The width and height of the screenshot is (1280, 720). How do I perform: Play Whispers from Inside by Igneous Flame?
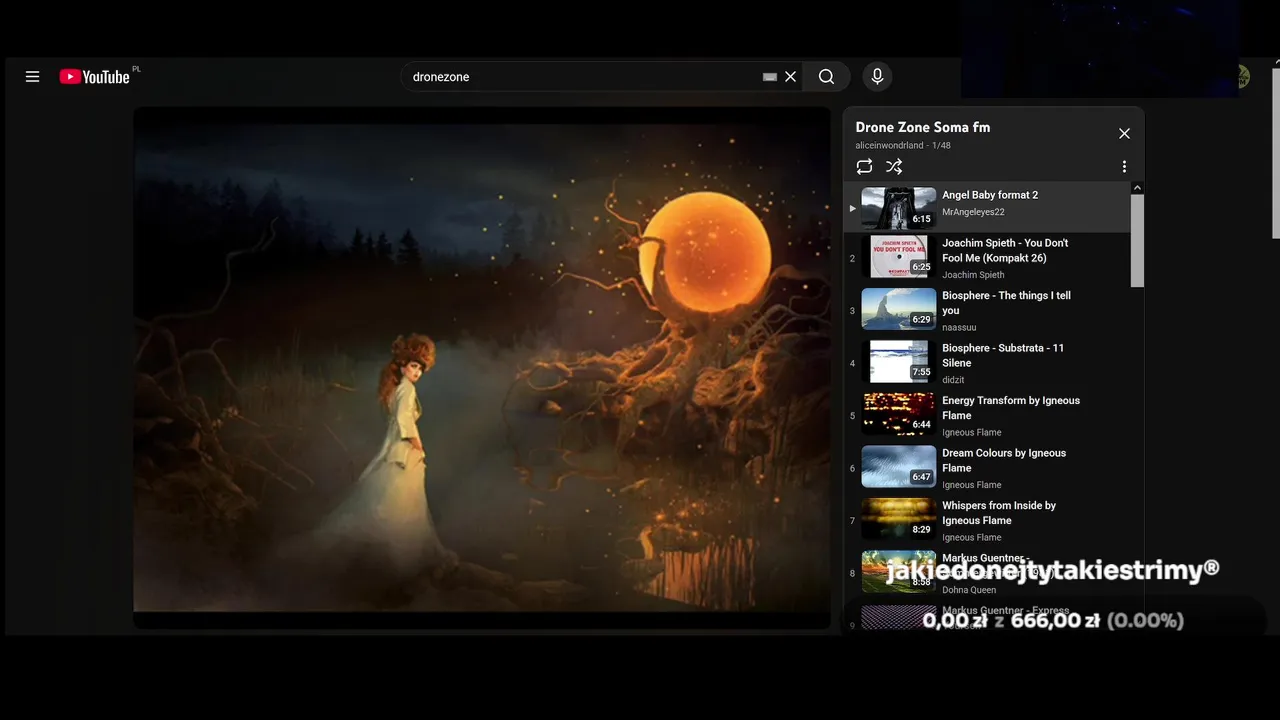pos(999,513)
